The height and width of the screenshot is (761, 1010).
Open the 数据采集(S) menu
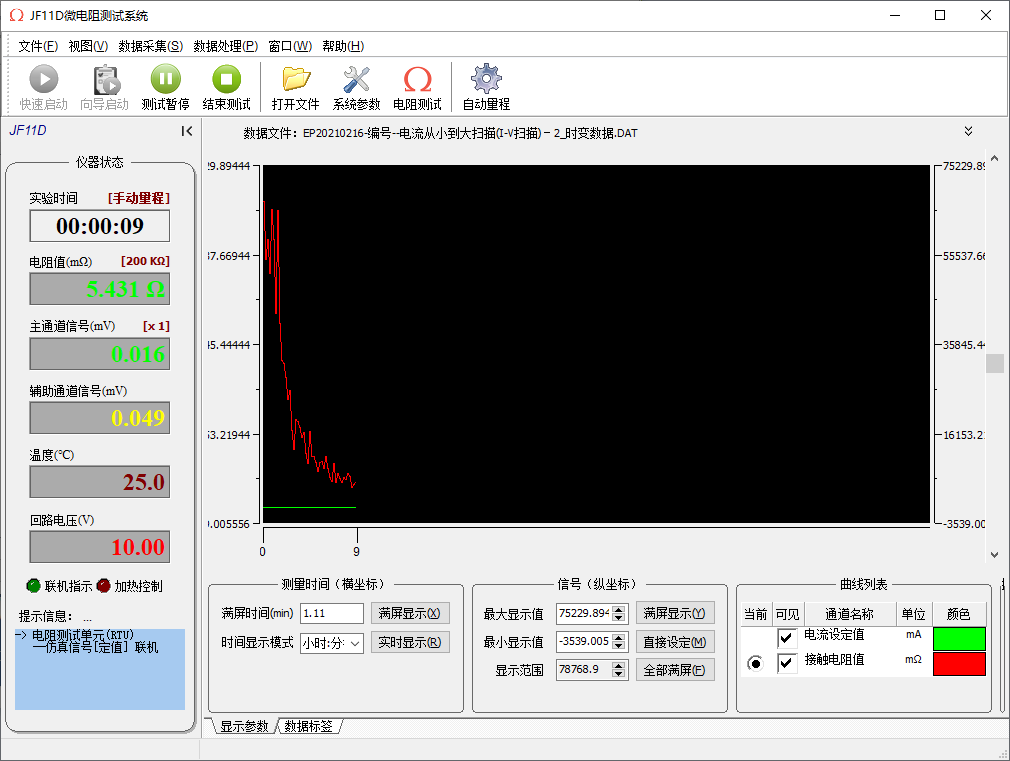pos(151,46)
